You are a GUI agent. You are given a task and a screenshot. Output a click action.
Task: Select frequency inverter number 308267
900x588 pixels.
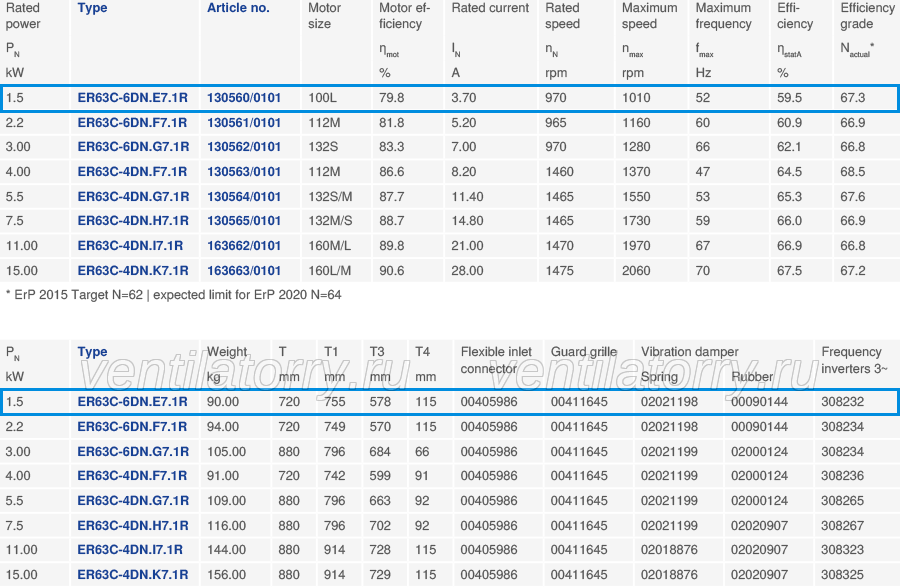pyautogui.click(x=843, y=525)
